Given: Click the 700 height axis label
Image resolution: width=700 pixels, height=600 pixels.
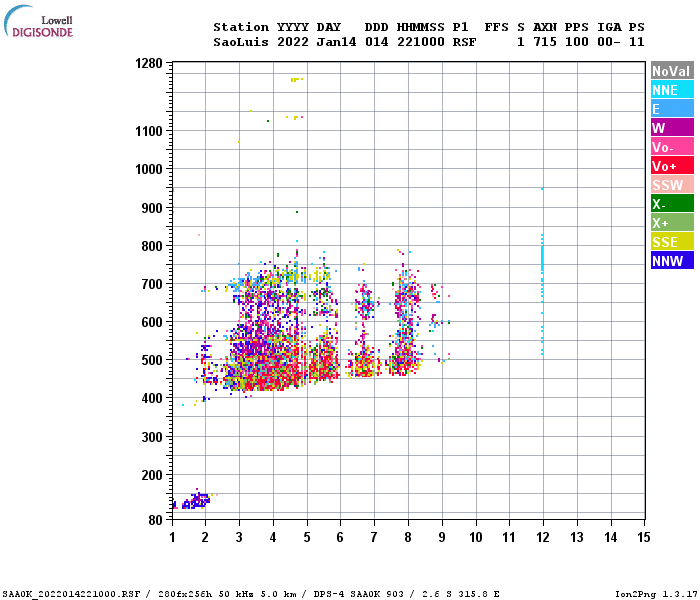Looking at the screenshot, I should [152, 284].
